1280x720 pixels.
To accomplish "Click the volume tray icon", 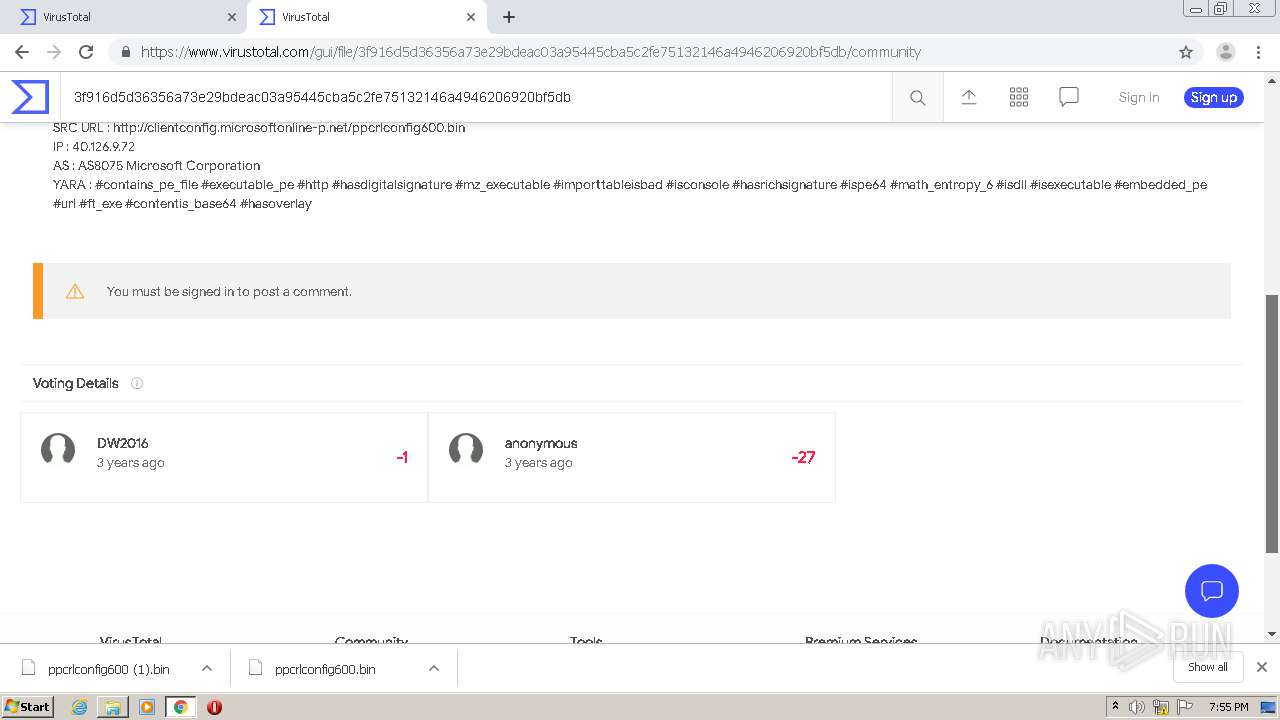I will (x=1137, y=707).
